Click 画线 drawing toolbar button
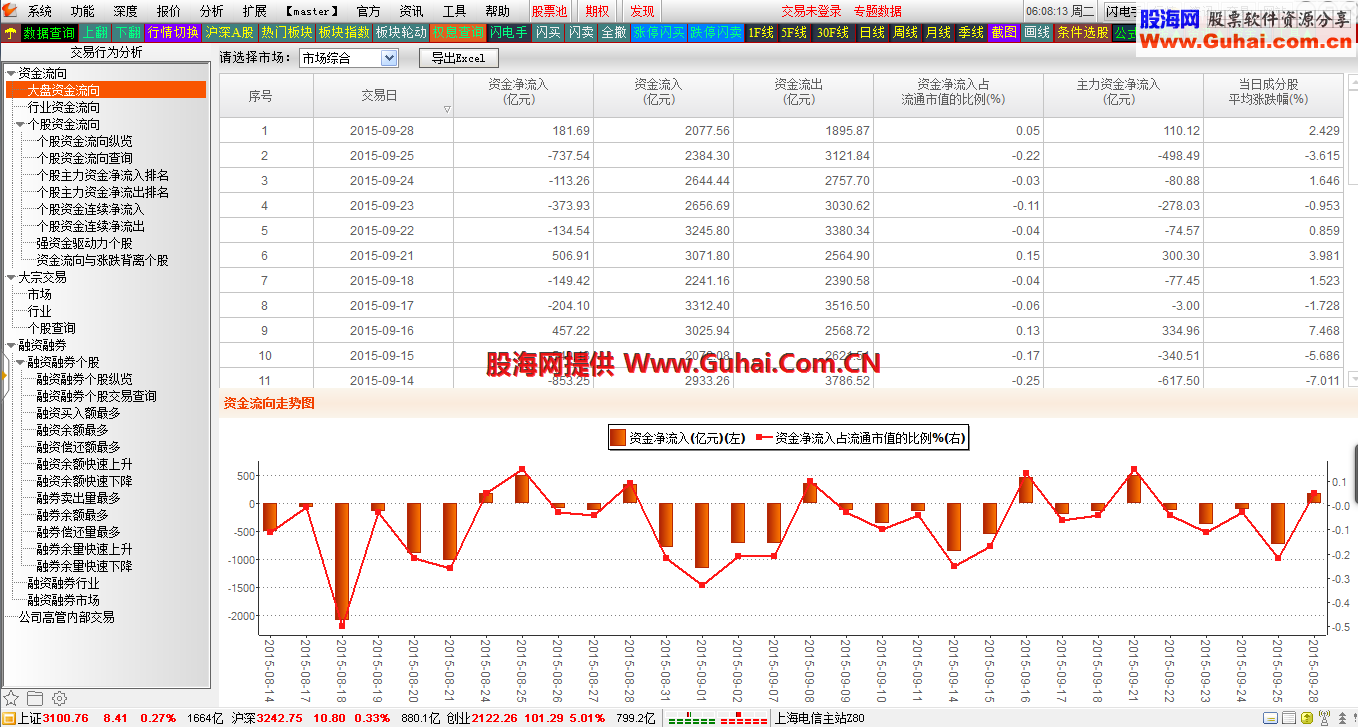 pyautogui.click(x=1037, y=32)
